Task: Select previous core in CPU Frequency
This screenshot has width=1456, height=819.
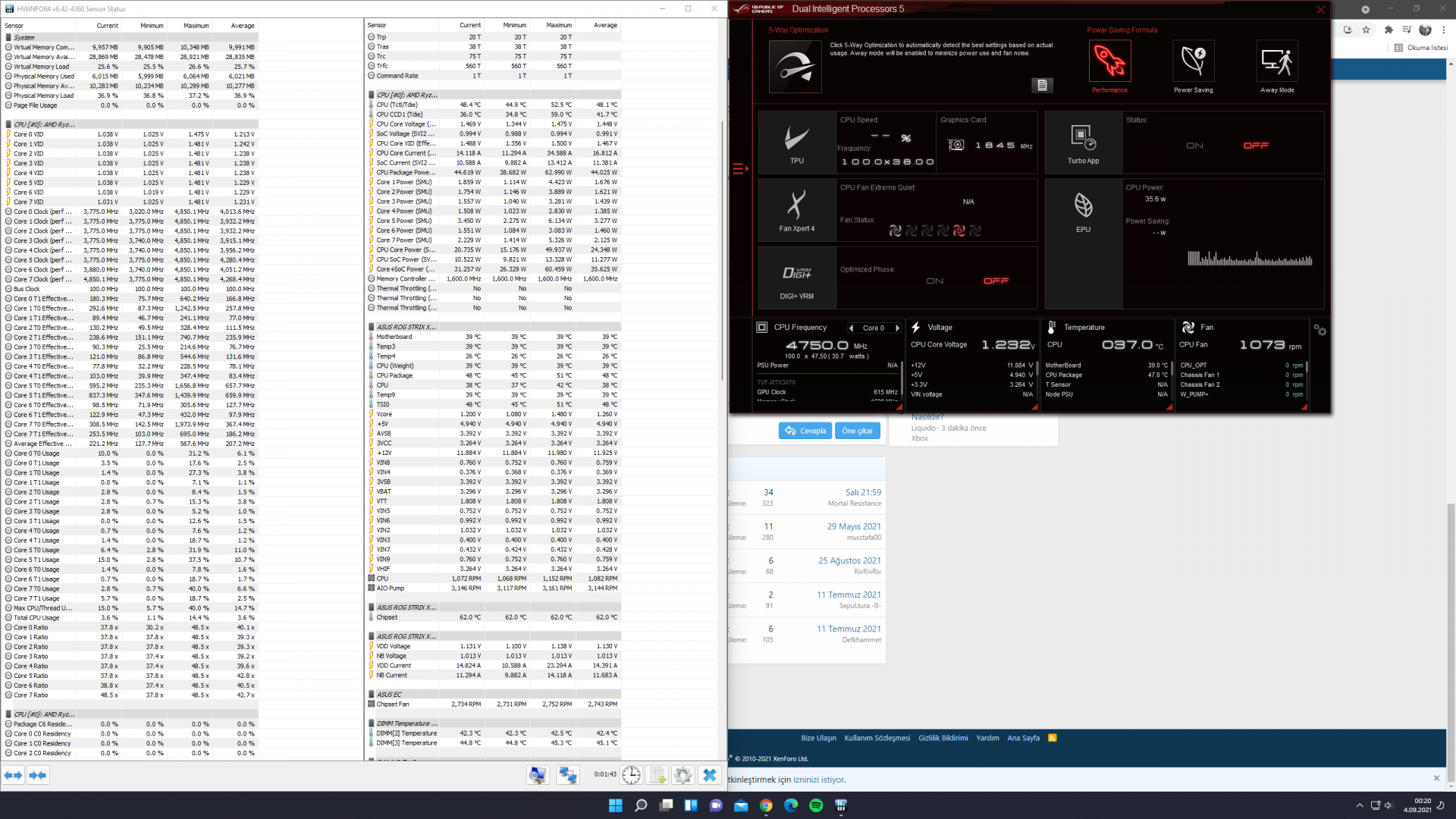Action: (x=852, y=328)
